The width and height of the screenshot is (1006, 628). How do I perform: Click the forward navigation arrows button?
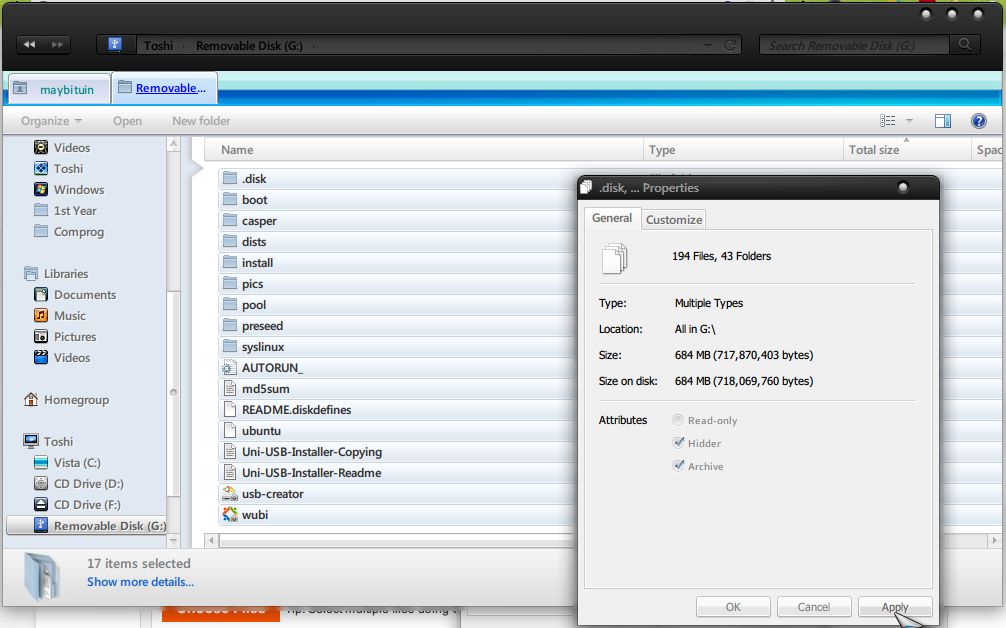click(57, 44)
